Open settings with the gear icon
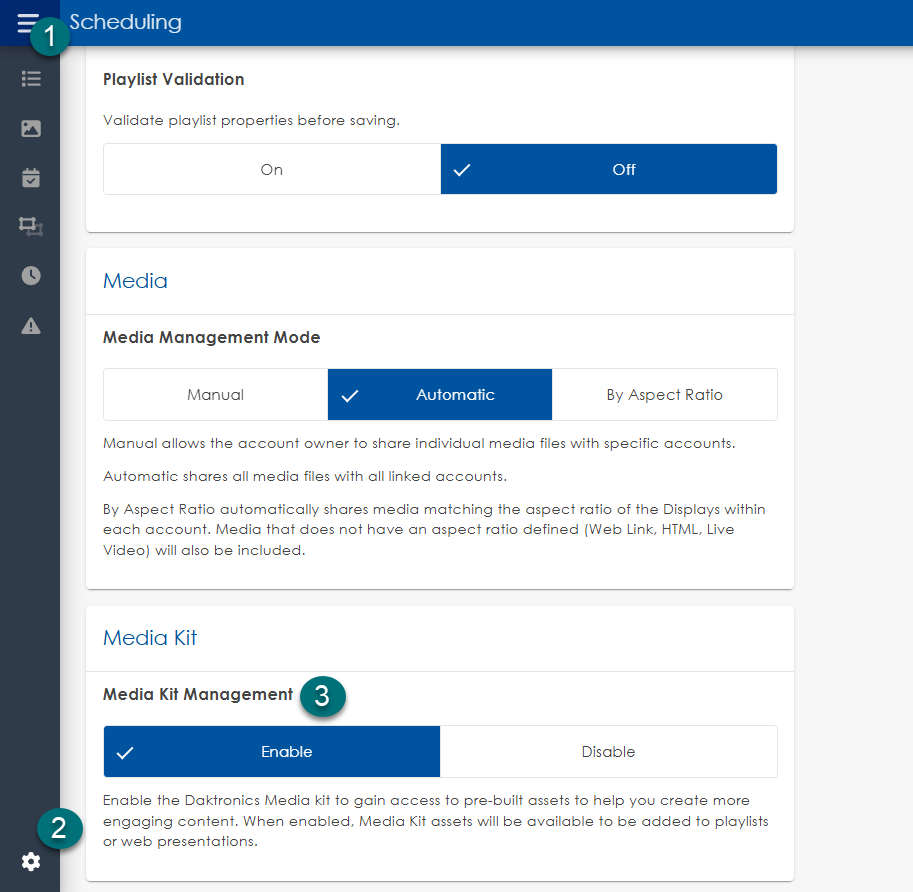 coord(31,861)
